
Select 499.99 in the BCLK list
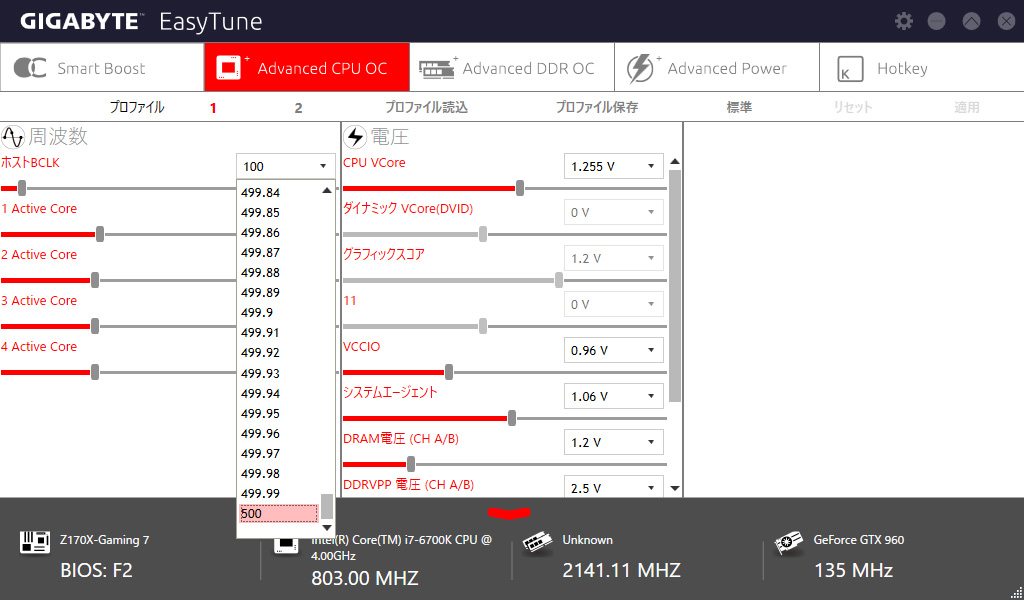pos(279,494)
